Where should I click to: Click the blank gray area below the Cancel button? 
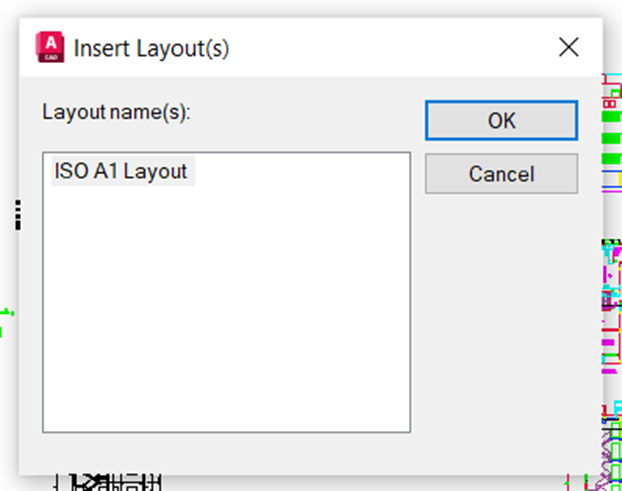(501, 317)
